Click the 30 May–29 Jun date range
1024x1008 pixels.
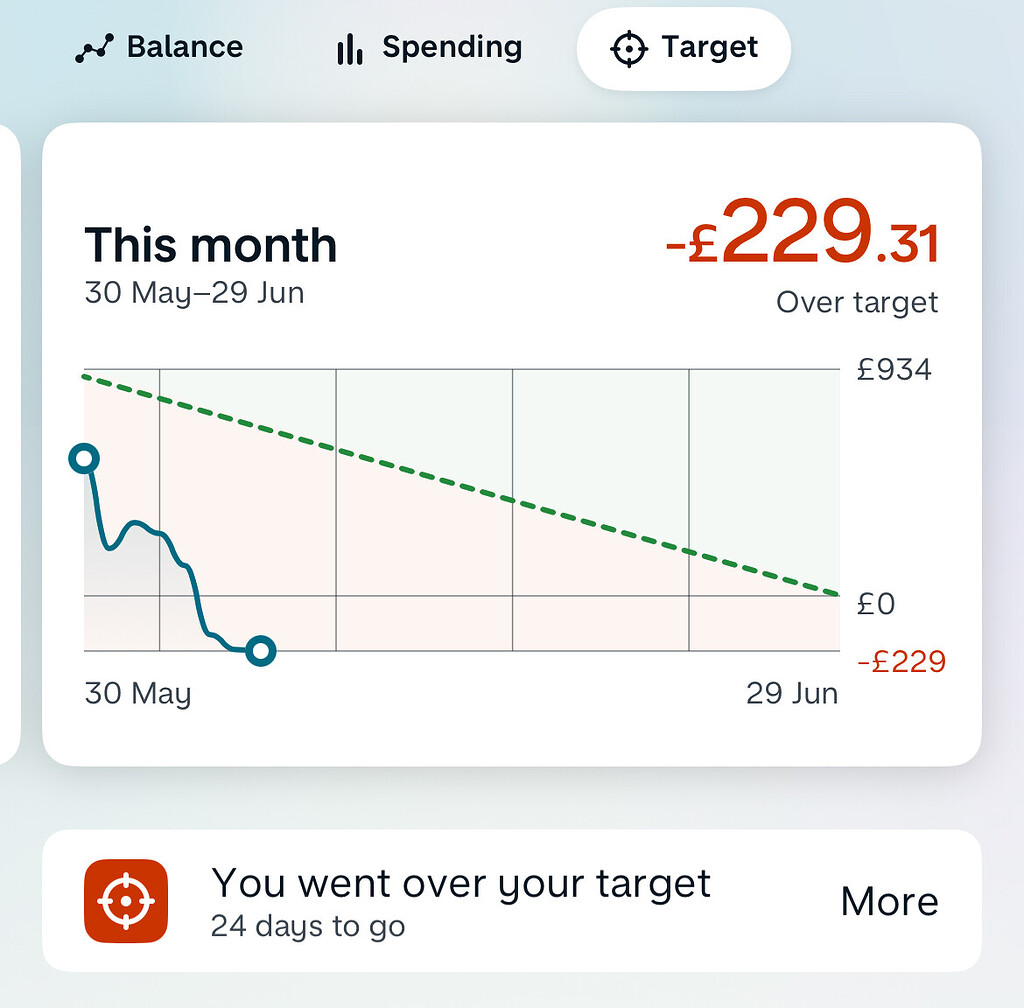pos(194,293)
